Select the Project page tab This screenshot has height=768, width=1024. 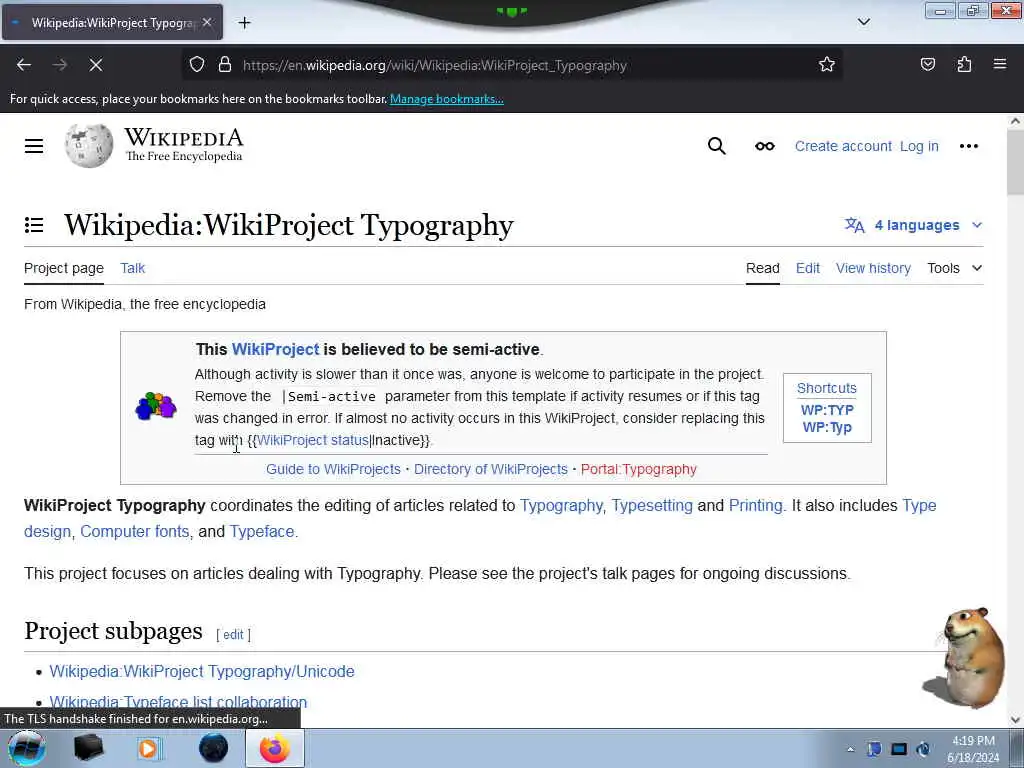(x=64, y=268)
